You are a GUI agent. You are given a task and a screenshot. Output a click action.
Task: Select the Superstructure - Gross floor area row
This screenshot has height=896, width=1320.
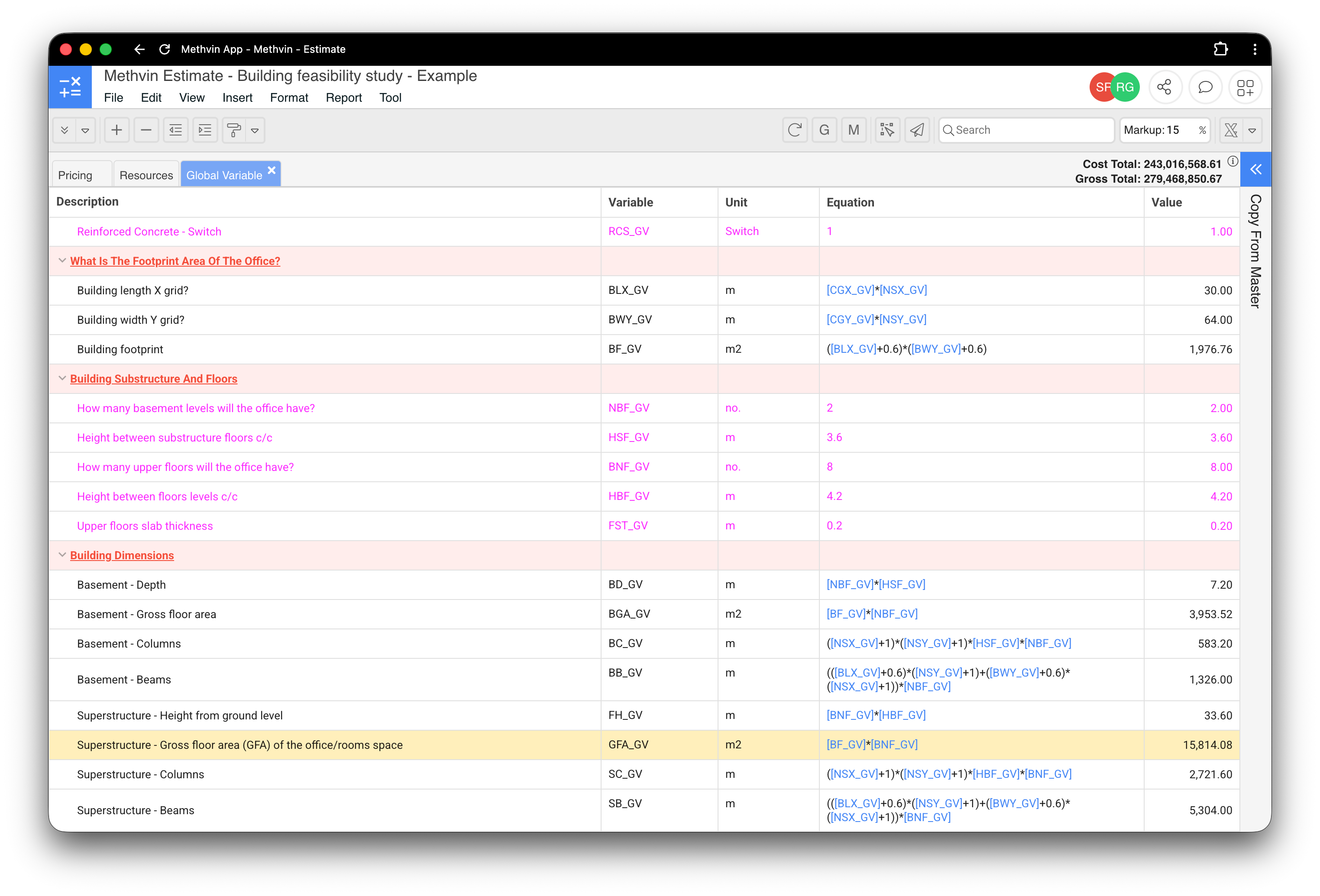click(644, 745)
